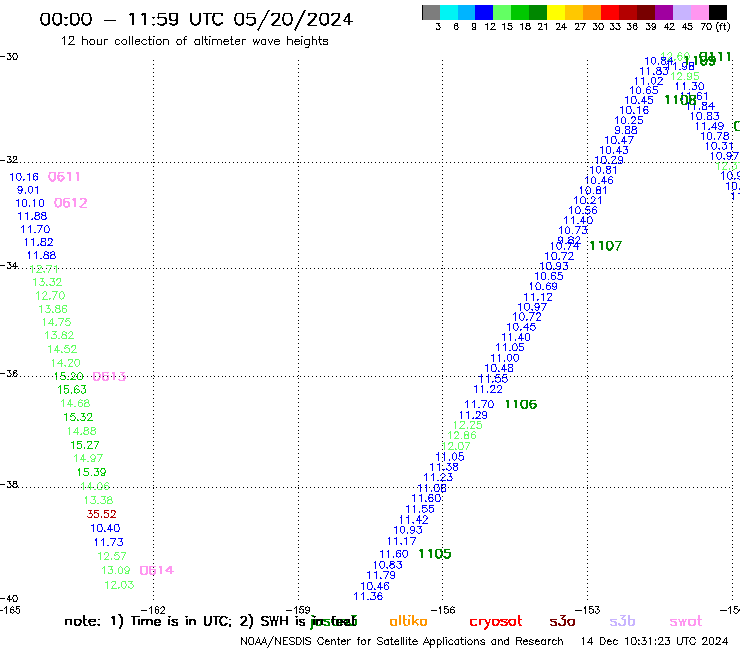Select the pink 45–70 ft legend swatch

[x=699, y=12]
